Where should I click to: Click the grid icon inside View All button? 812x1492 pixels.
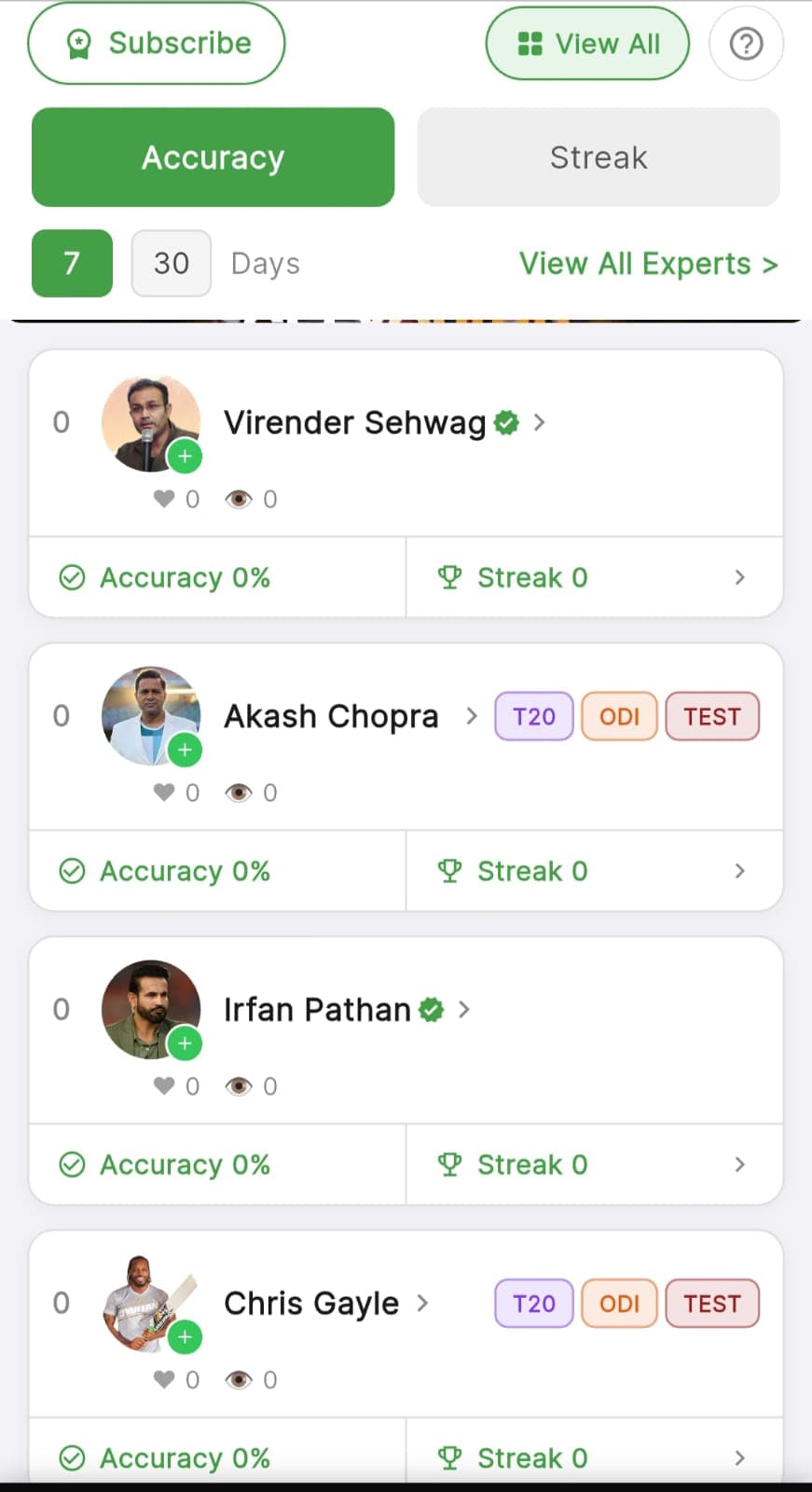530,43
